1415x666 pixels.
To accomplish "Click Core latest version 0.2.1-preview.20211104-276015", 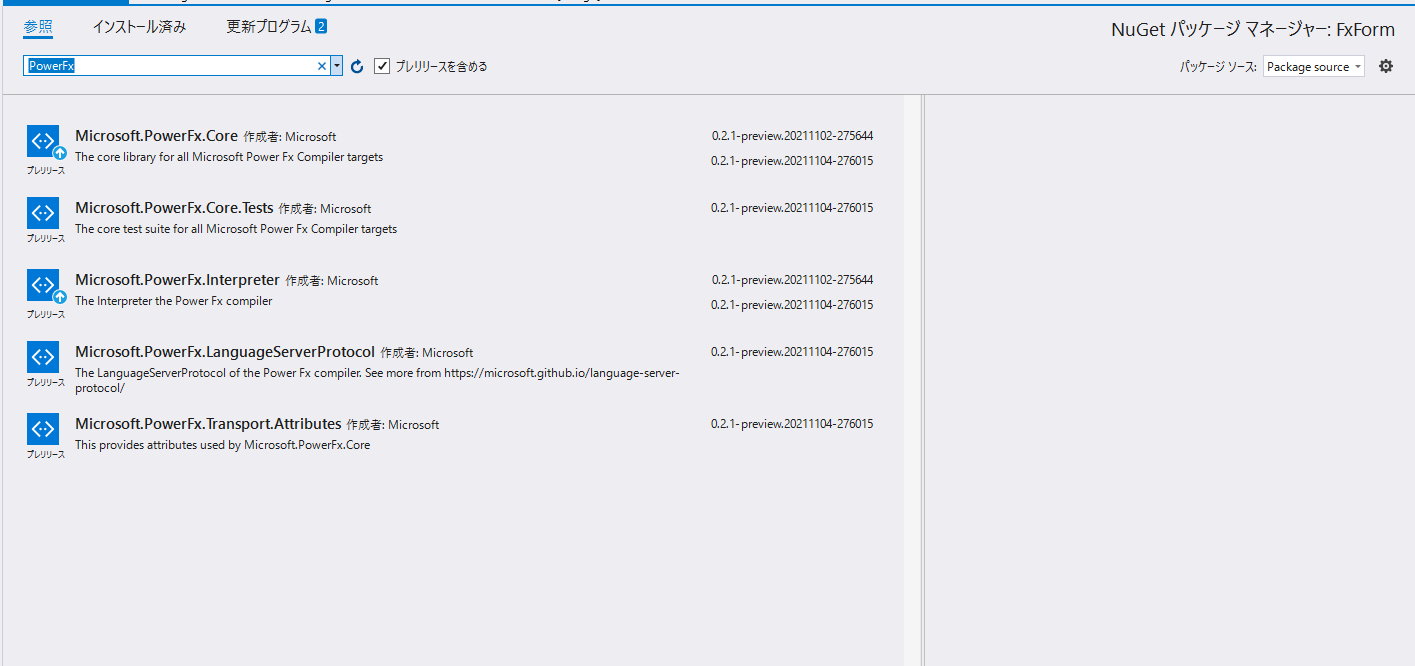I will click(x=793, y=161).
